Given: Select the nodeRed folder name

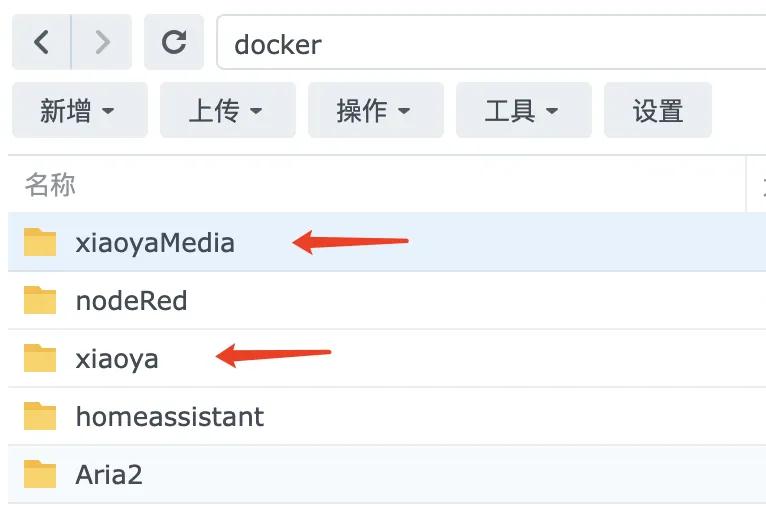Looking at the screenshot, I should 131,300.
